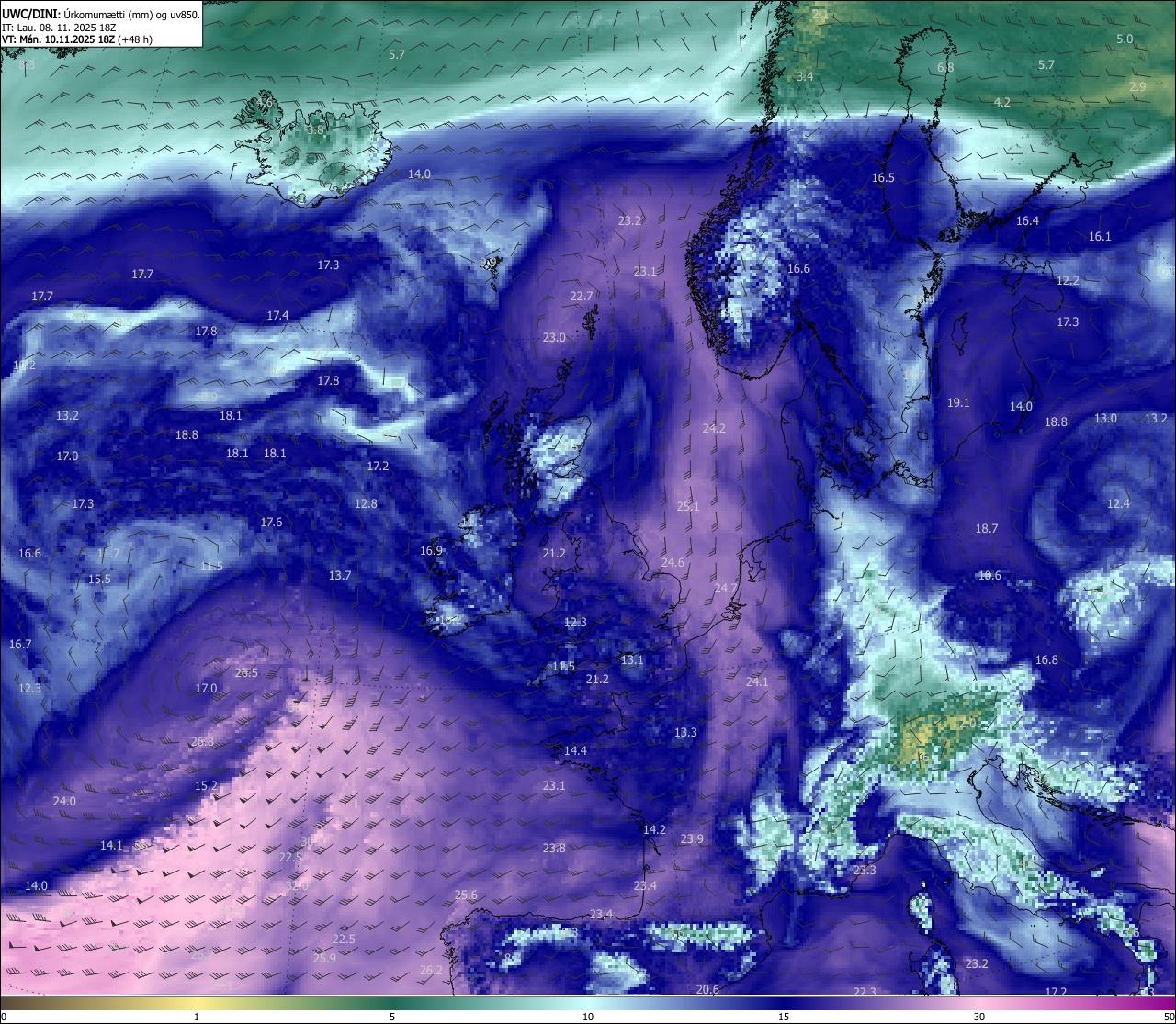The width and height of the screenshot is (1176, 1024).
Task: Click the 16.8 value label
Action: click(x=1046, y=660)
